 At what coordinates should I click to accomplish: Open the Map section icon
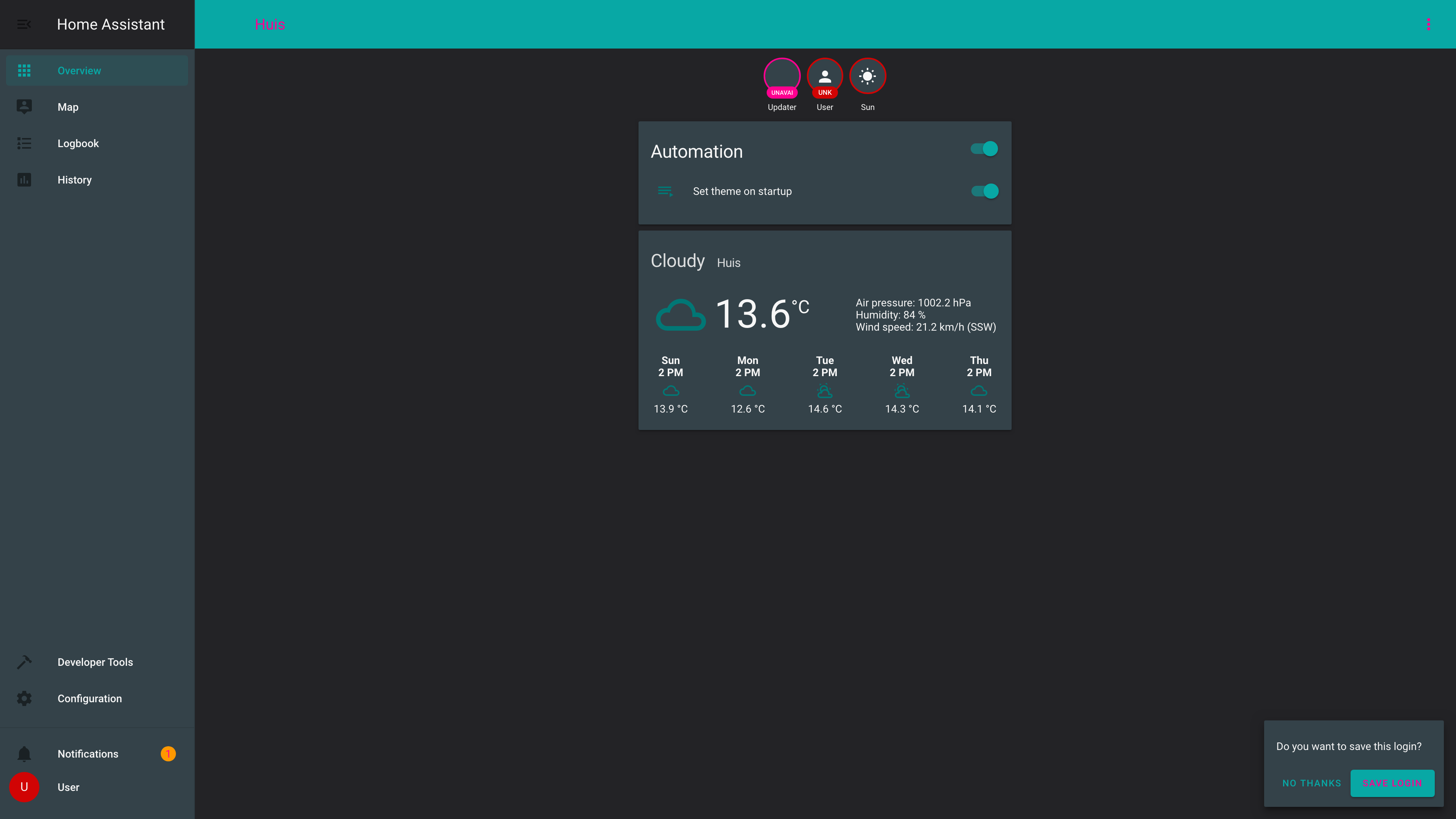click(x=24, y=107)
